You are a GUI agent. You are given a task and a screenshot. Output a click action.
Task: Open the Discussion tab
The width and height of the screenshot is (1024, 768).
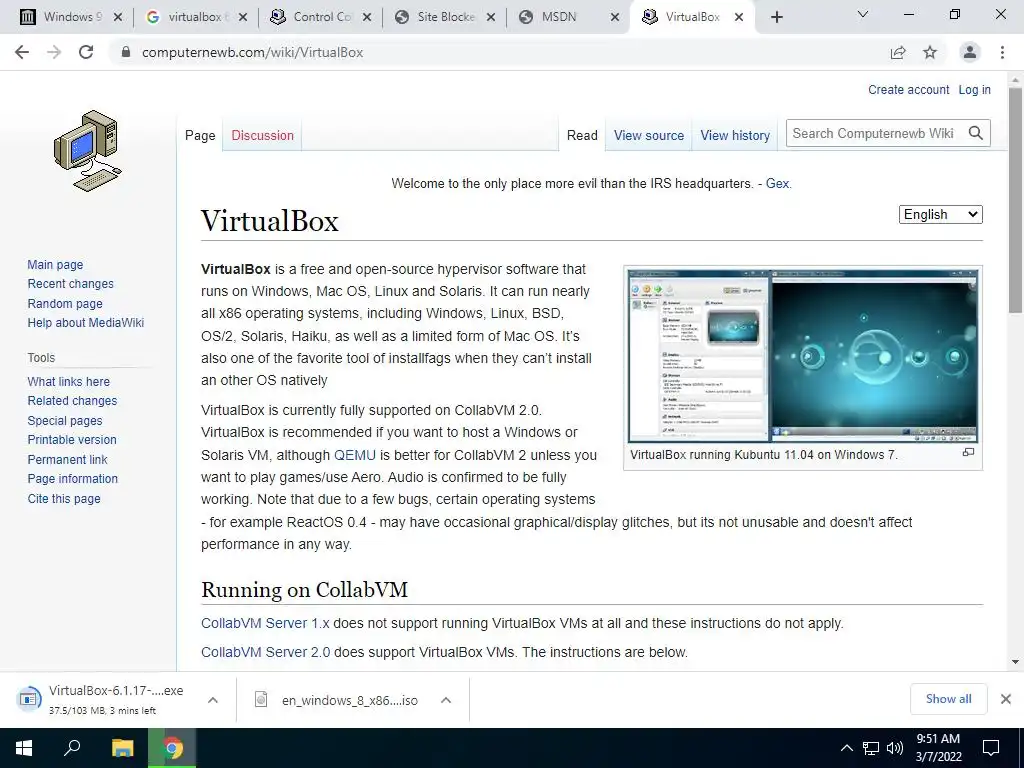pos(263,135)
